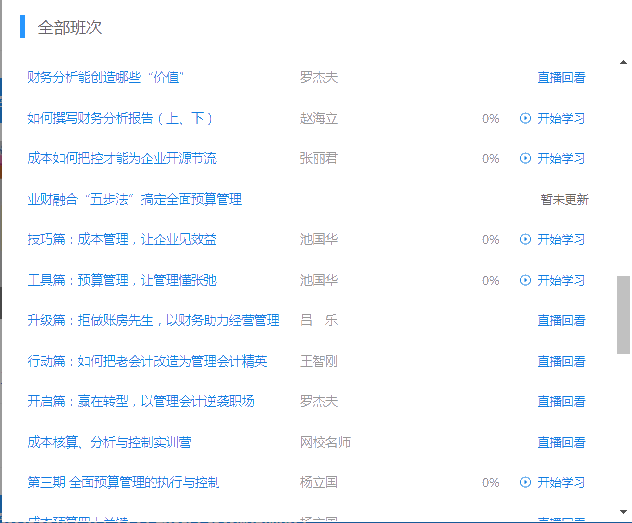Click 开始学习 for 第三期 全面预算管理
Viewport: 632px width, 523px height.
[561, 482]
